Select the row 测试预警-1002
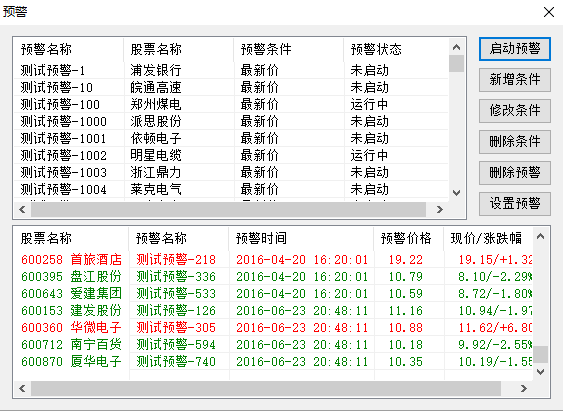563x411 pixels. (x=231, y=155)
